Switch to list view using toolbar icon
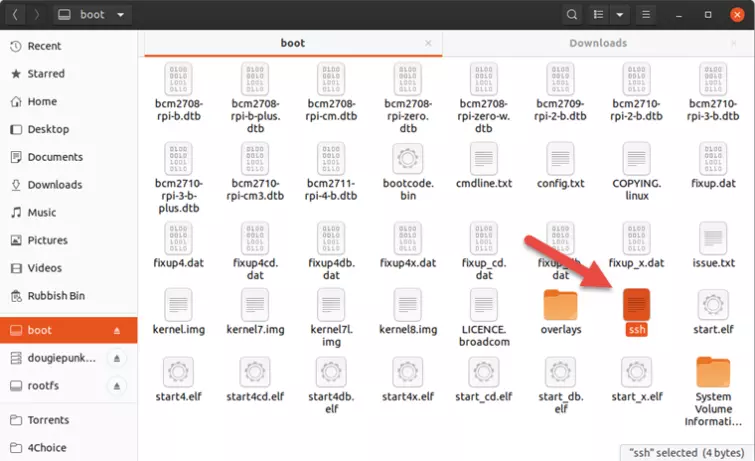 click(598, 14)
